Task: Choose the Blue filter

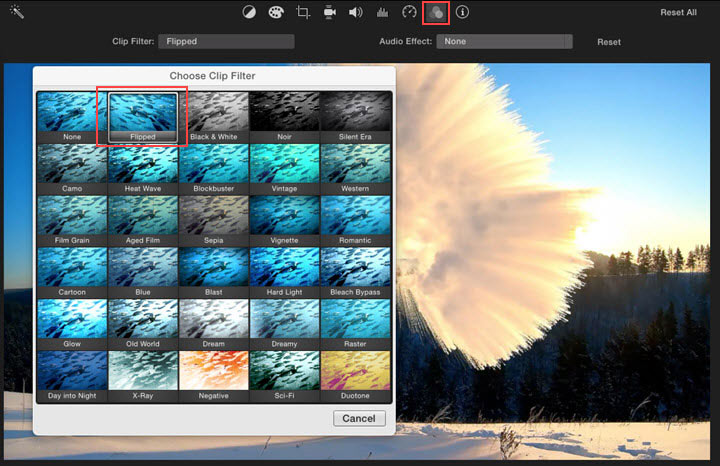Action: pos(143,273)
